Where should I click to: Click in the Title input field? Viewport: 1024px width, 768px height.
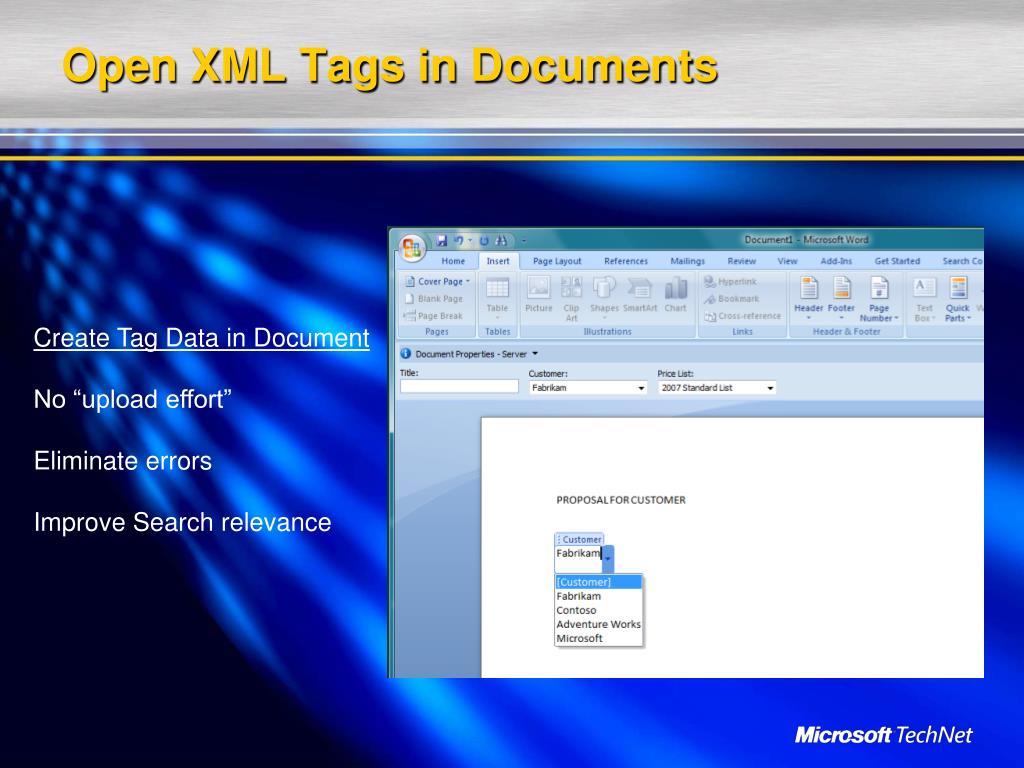(x=459, y=387)
